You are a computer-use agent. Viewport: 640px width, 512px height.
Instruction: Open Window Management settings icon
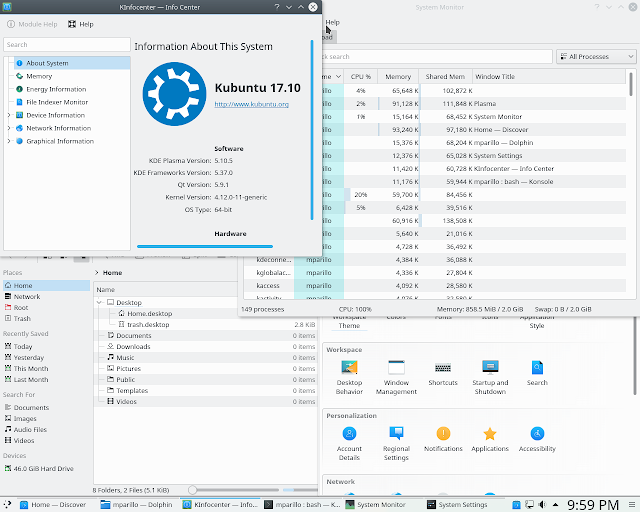[396, 367]
